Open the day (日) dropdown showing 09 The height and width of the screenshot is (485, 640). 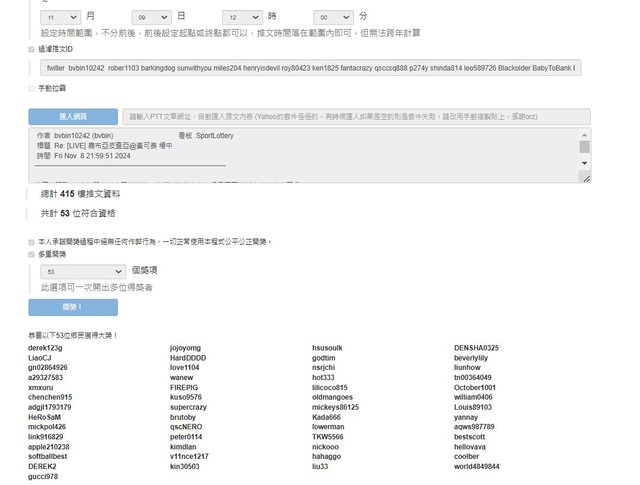tap(151, 17)
